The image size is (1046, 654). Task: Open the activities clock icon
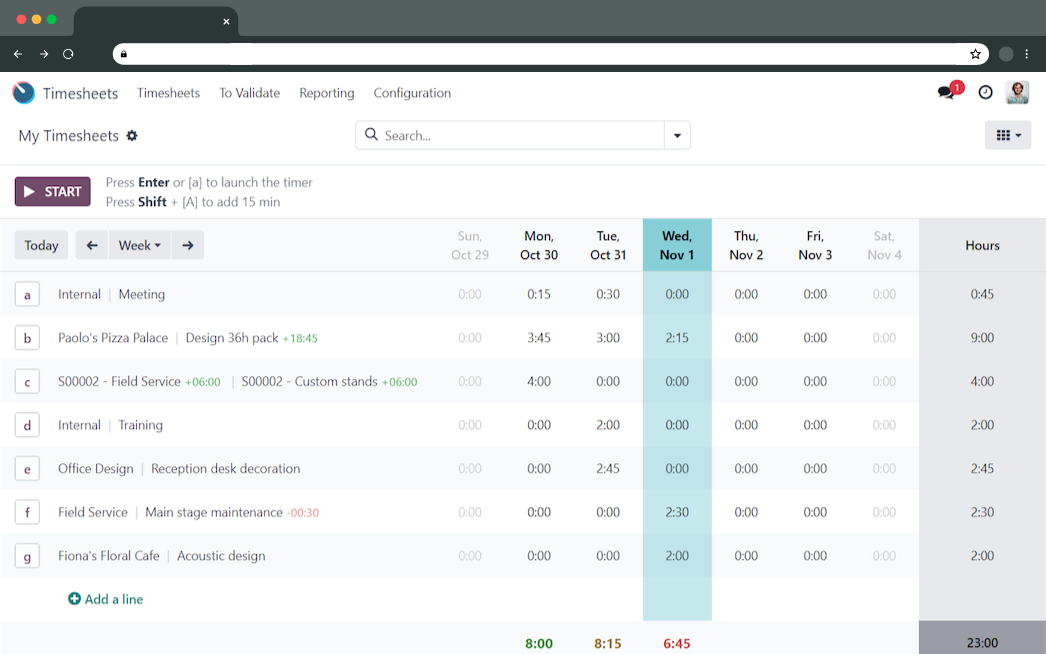[985, 93]
